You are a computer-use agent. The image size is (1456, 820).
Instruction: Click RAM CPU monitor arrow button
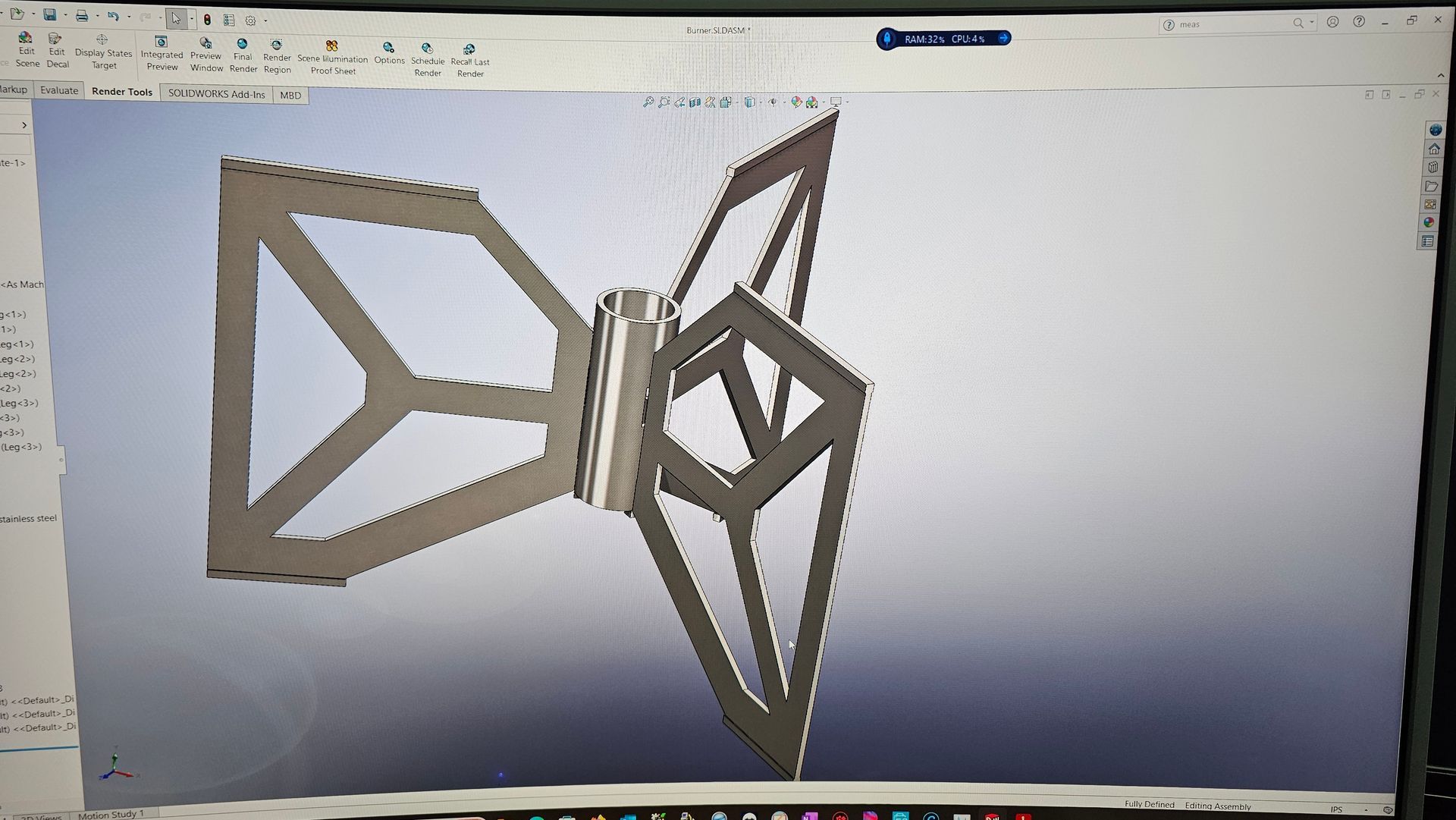(x=1003, y=38)
